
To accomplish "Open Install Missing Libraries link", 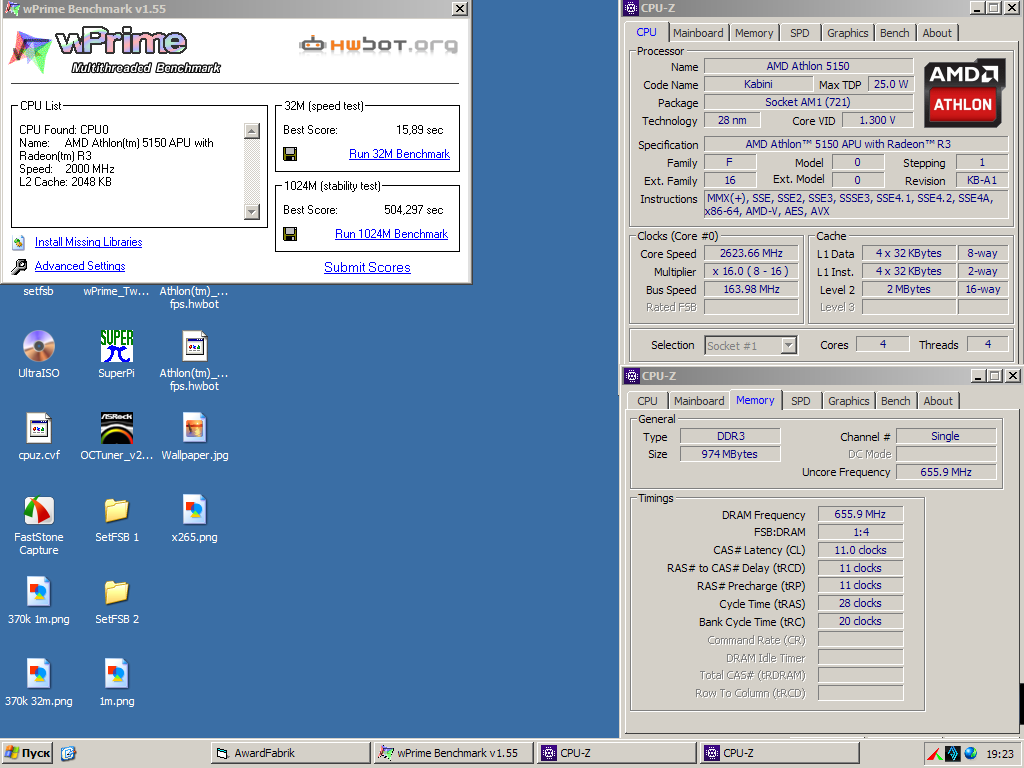I will tap(88, 242).
